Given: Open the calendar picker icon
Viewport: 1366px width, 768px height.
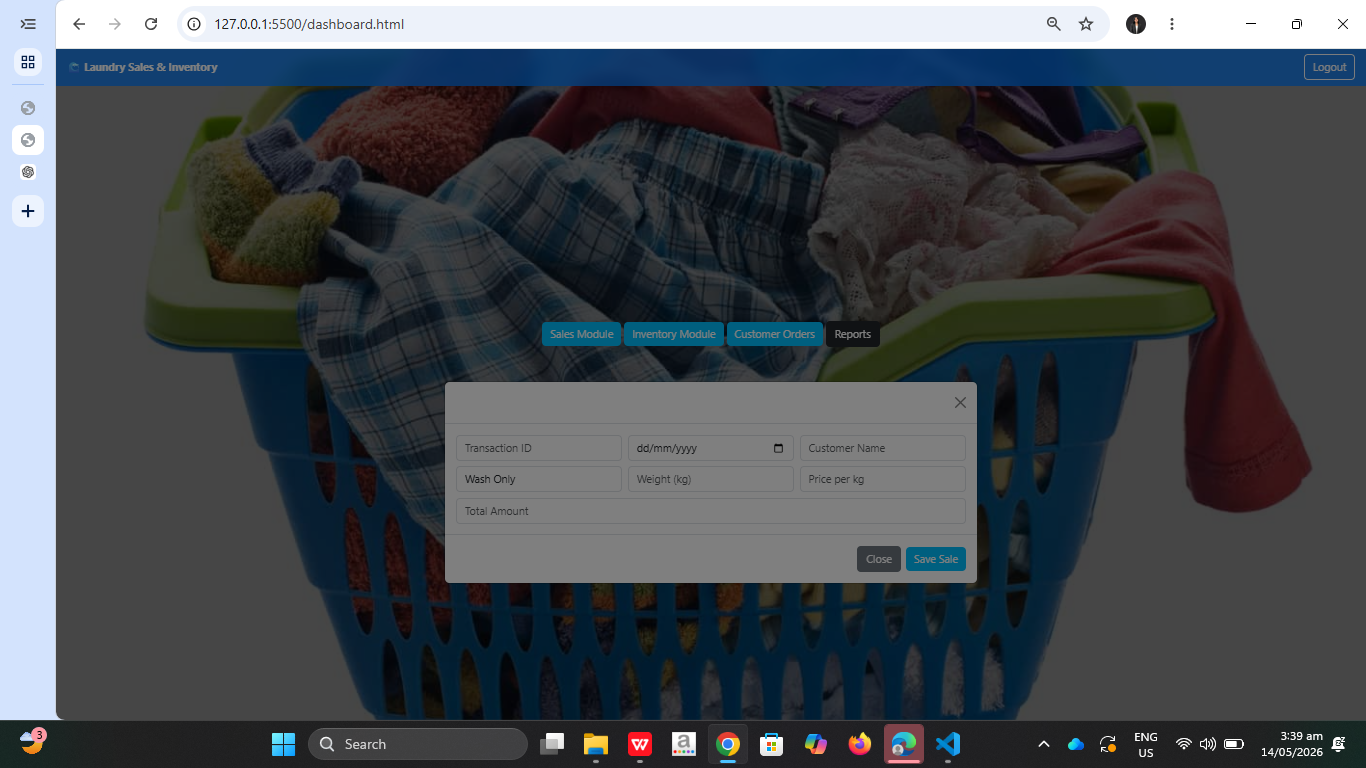Looking at the screenshot, I should tap(779, 448).
